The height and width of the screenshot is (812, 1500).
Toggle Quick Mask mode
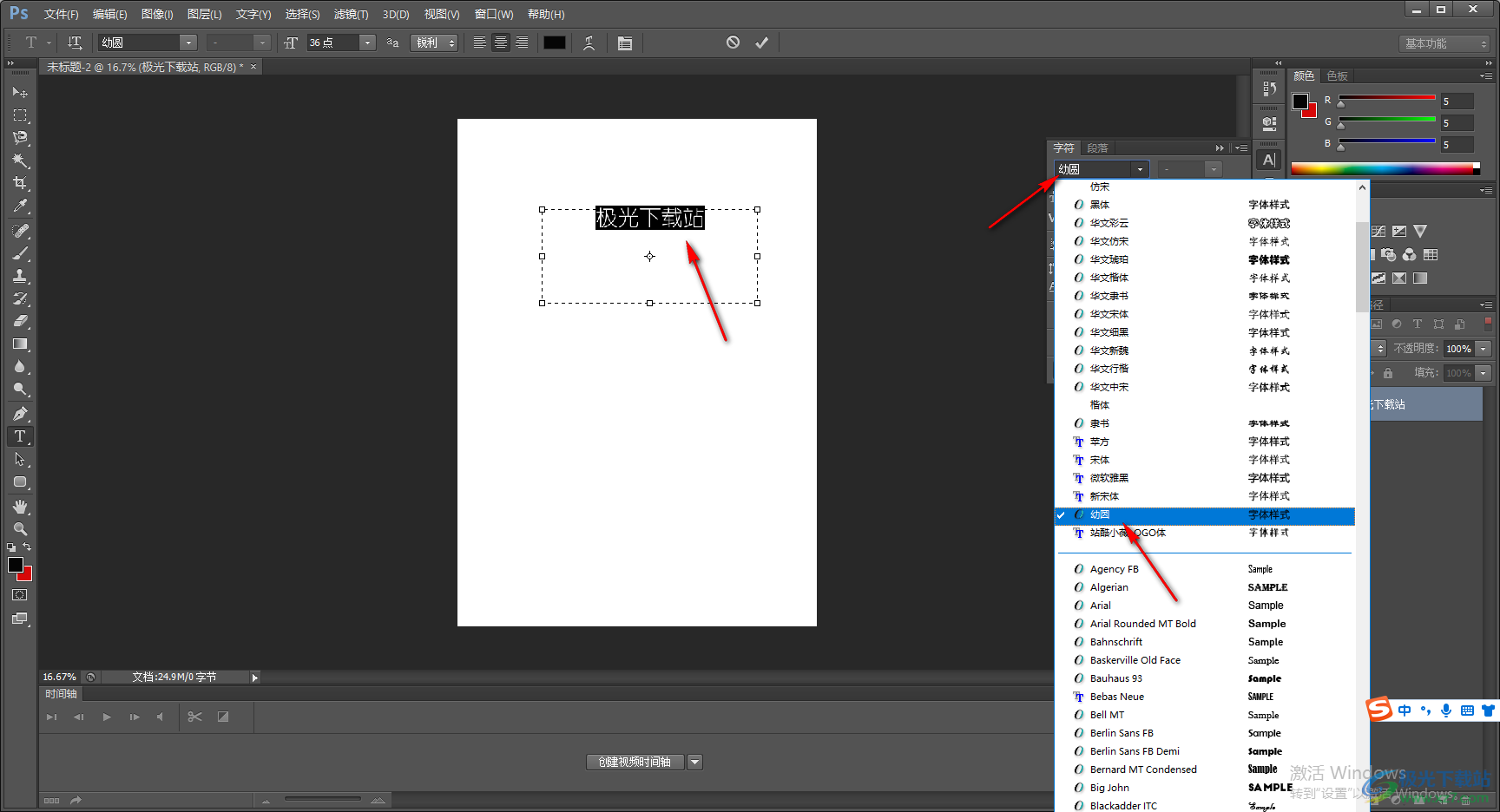click(20, 595)
